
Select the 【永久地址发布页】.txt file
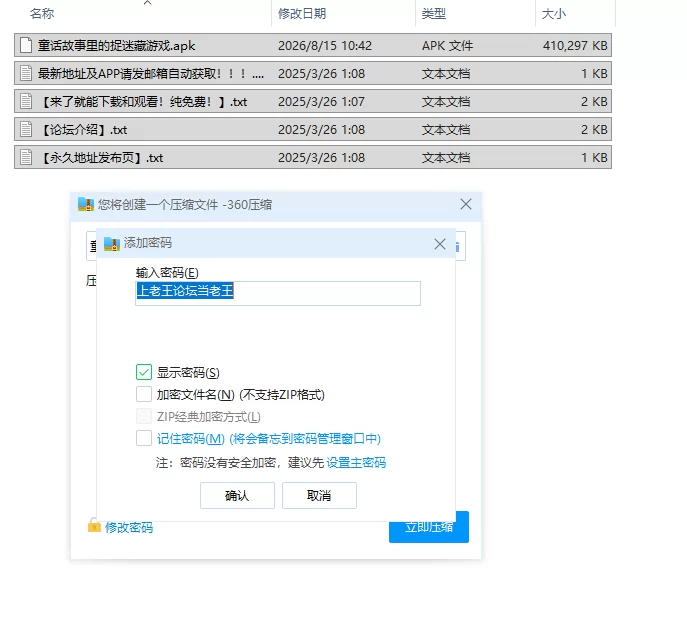(x=313, y=157)
